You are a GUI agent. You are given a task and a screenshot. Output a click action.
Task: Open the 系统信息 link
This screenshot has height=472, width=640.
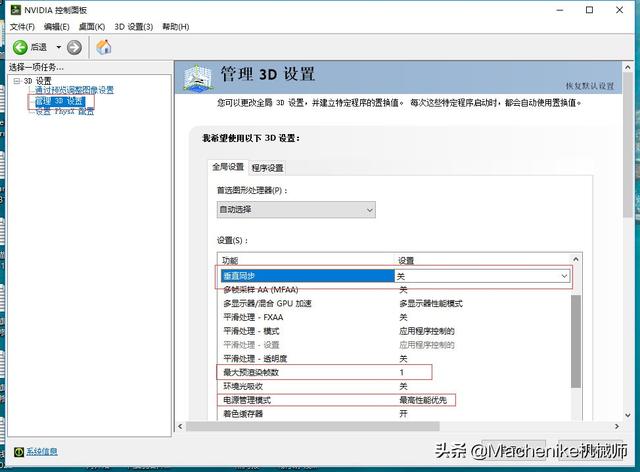(x=42, y=452)
